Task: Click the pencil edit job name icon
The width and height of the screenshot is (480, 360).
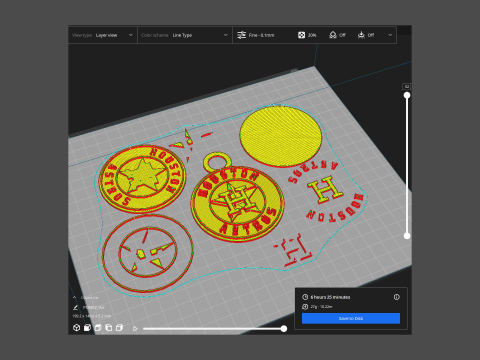Action: click(75, 307)
